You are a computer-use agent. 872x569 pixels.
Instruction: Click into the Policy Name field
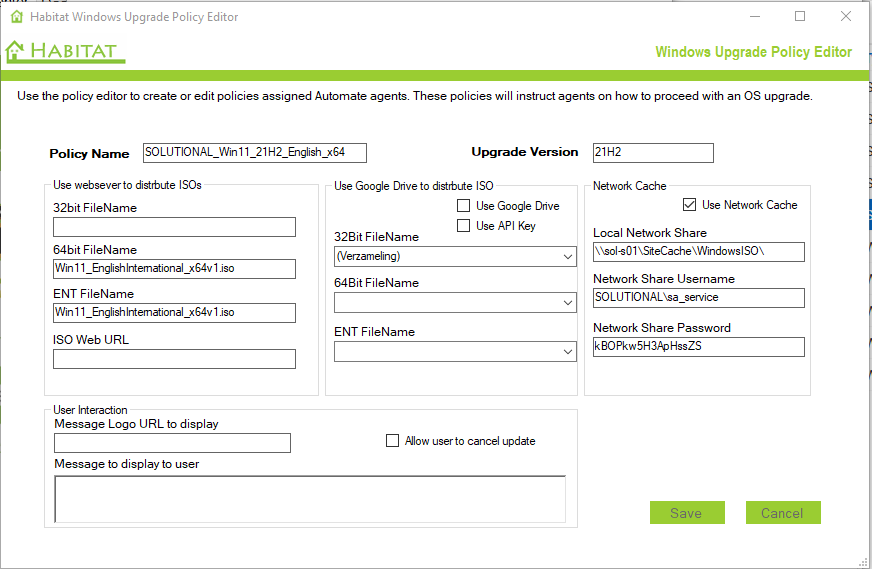(x=255, y=152)
